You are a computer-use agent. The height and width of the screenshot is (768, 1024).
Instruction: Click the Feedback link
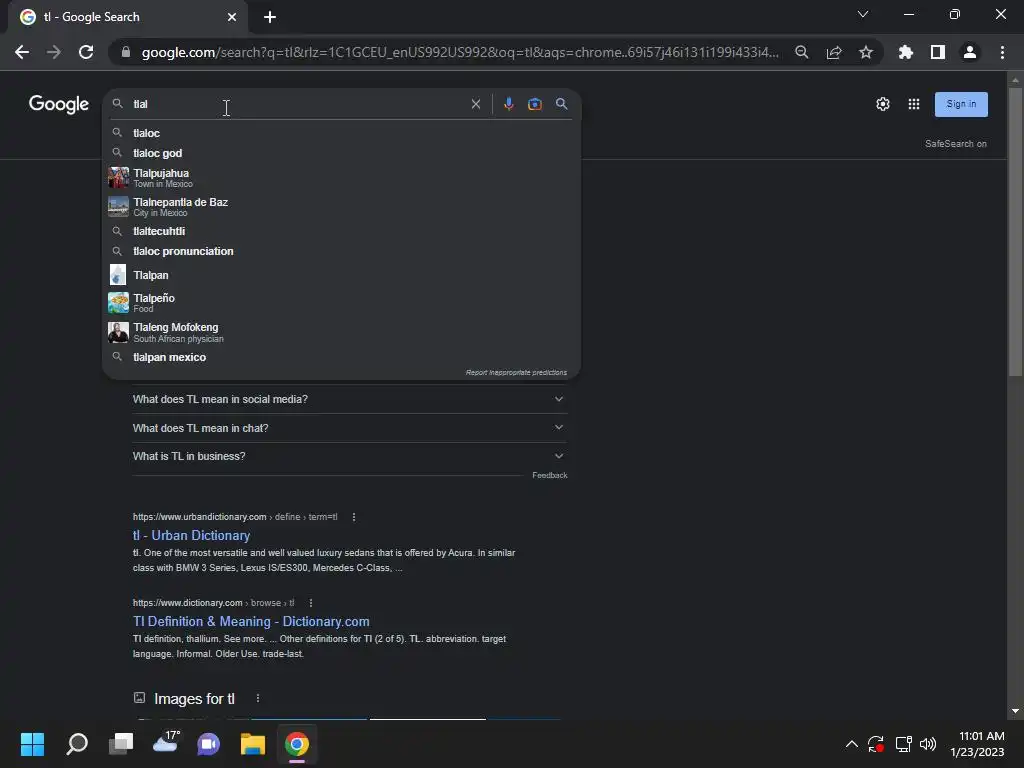[x=549, y=475]
